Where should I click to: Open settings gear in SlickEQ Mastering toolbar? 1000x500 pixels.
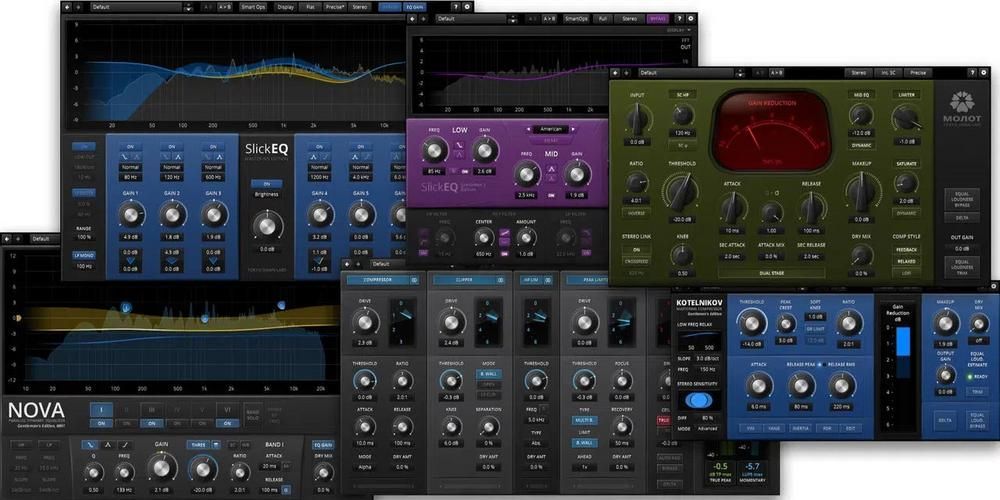(x=467, y=7)
